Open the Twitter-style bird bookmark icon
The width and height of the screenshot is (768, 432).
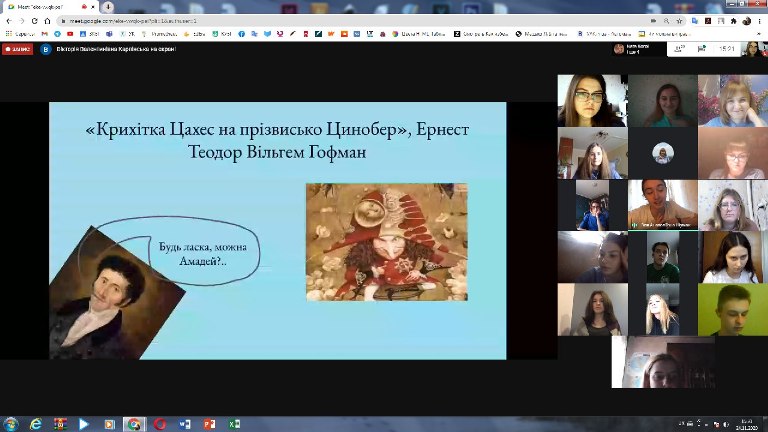coord(267,34)
